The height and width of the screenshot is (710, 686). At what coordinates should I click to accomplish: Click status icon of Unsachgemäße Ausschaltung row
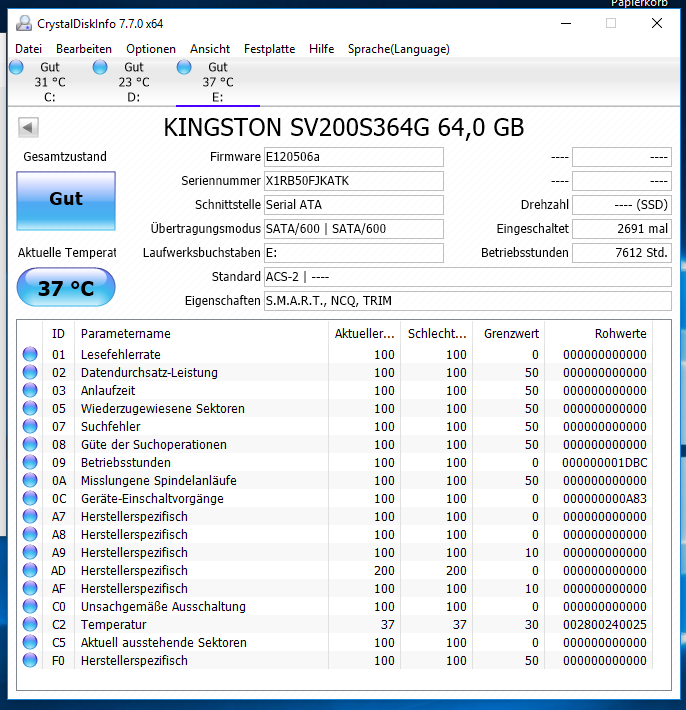click(30, 606)
